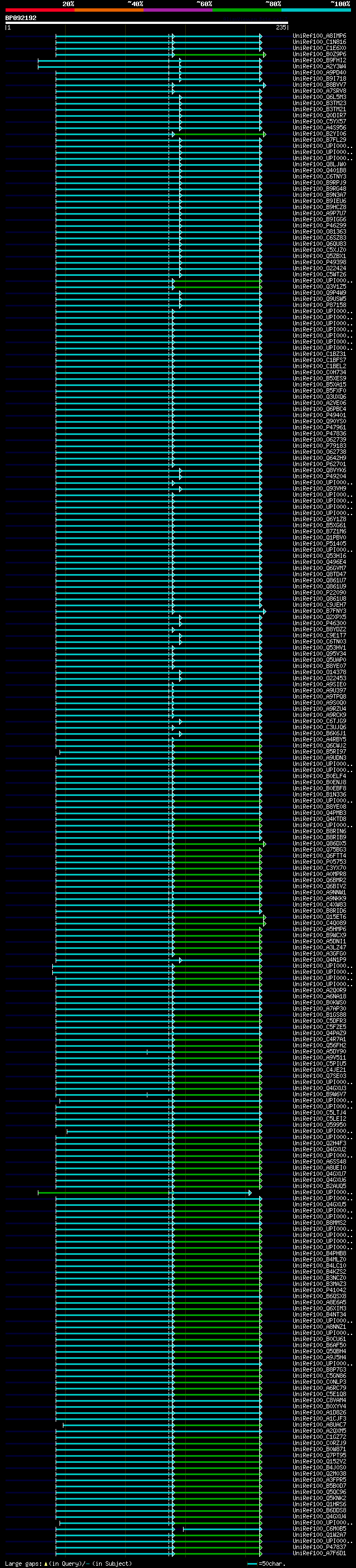Click entry UniRef100_B8RID6

click(x=319, y=911)
